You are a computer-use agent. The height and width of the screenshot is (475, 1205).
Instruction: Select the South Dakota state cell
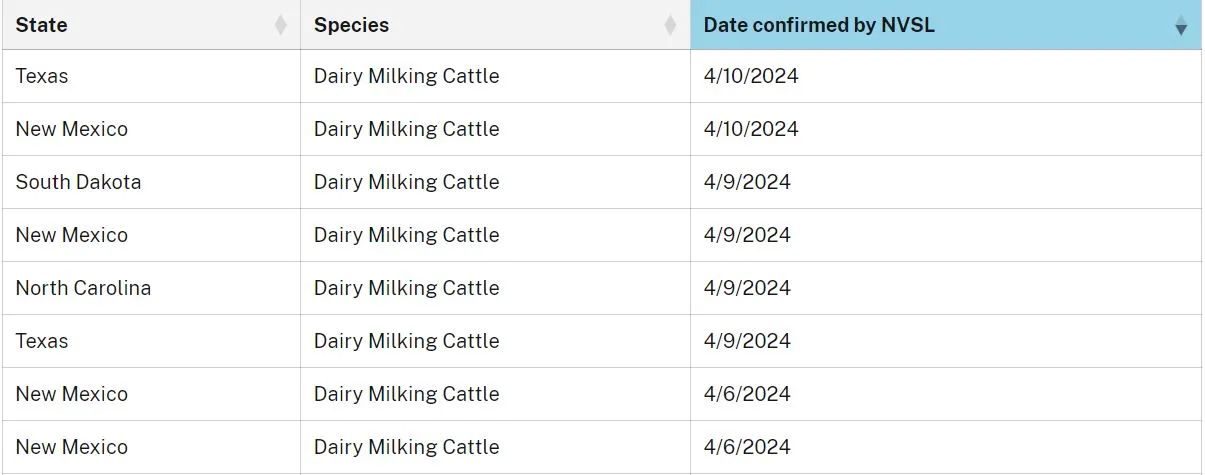78,182
